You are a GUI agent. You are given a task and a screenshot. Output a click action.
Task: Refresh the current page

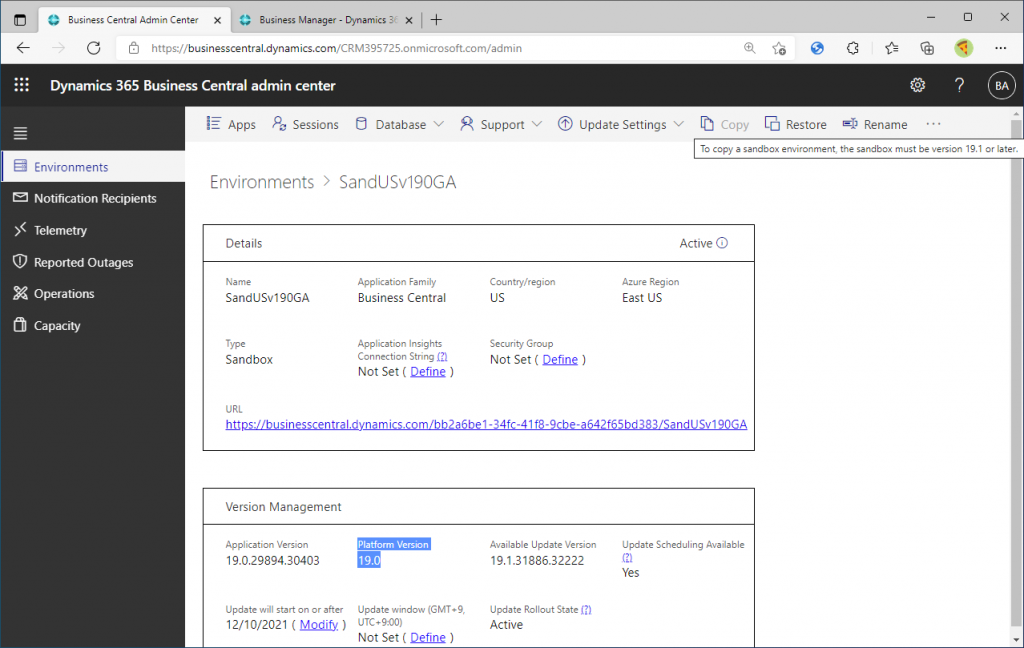point(94,48)
